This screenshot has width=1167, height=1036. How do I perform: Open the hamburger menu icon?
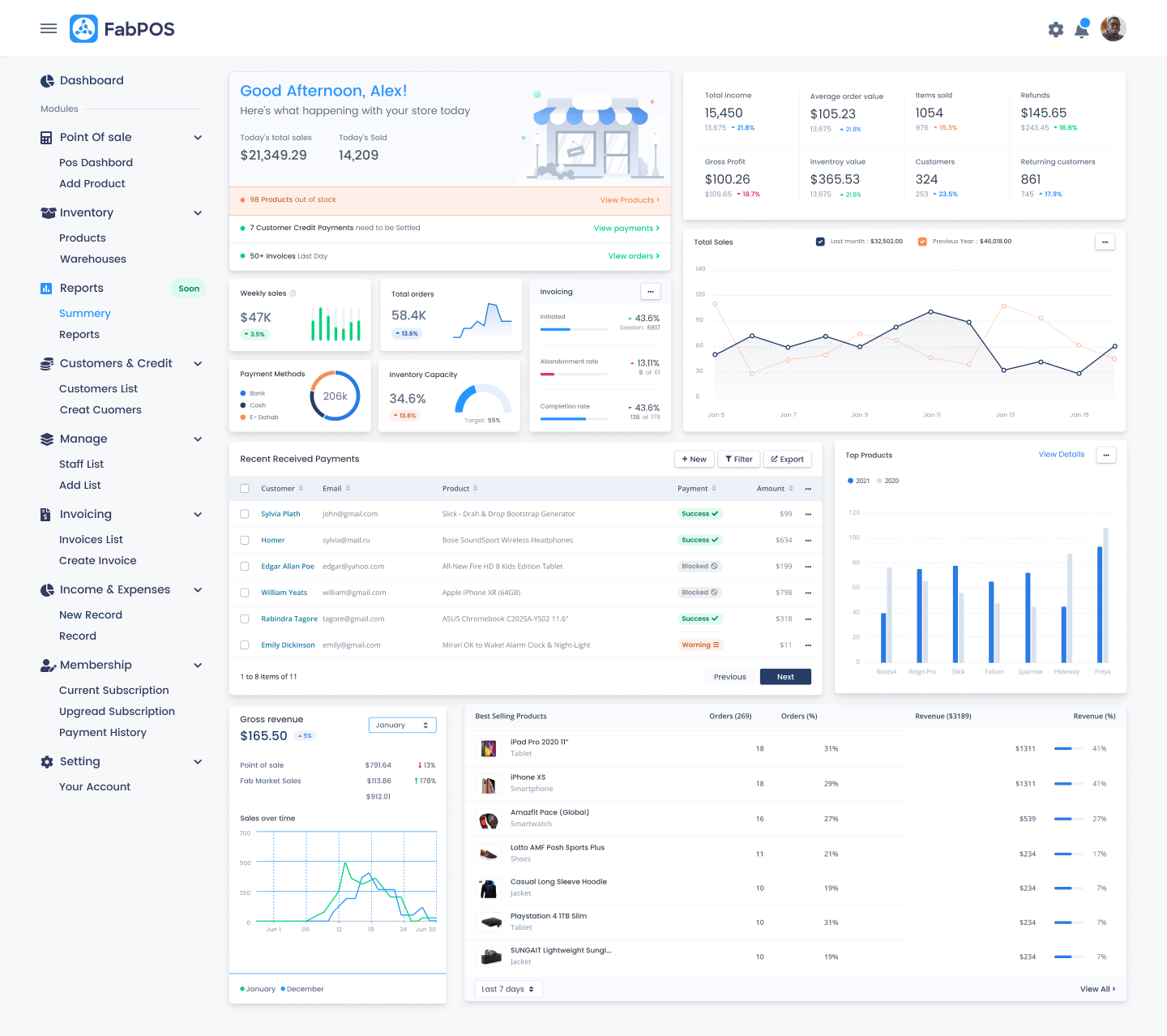[49, 28]
